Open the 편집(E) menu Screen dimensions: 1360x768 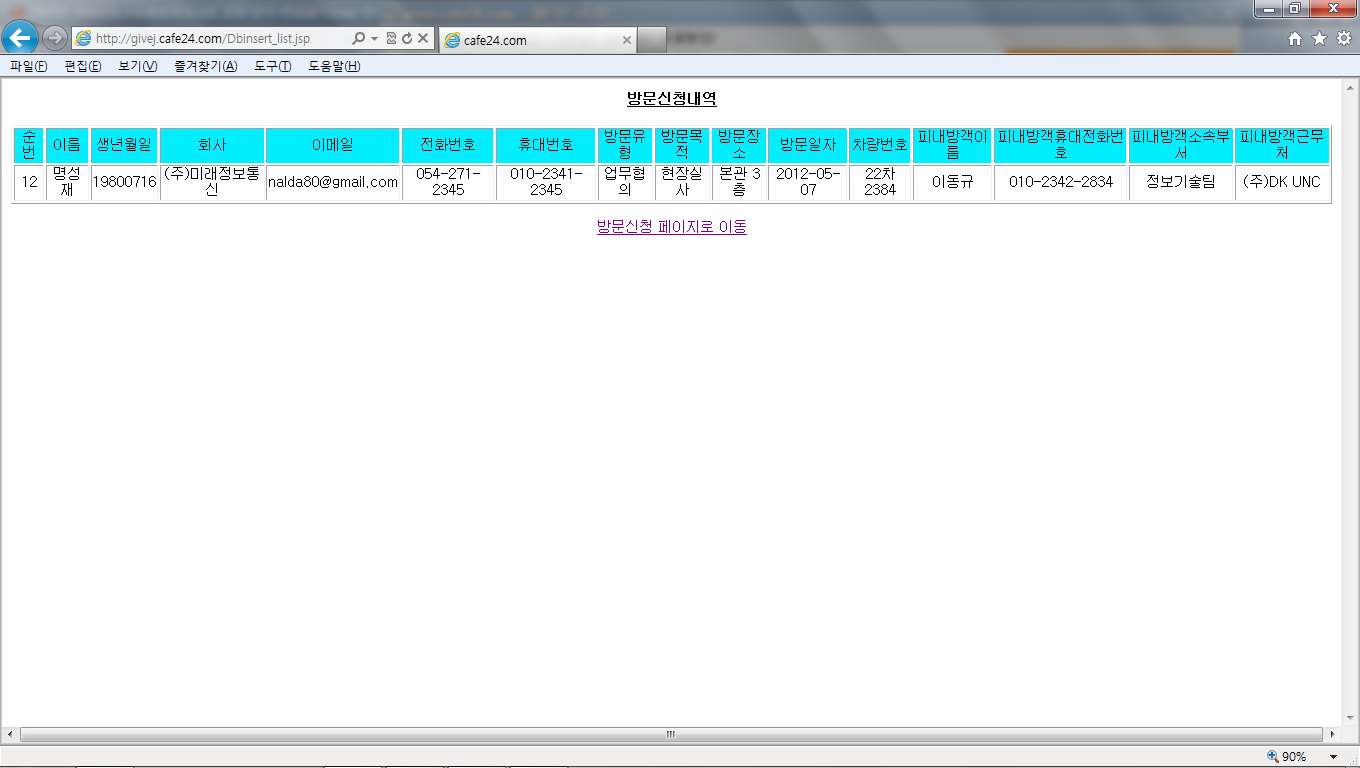[x=82, y=66]
